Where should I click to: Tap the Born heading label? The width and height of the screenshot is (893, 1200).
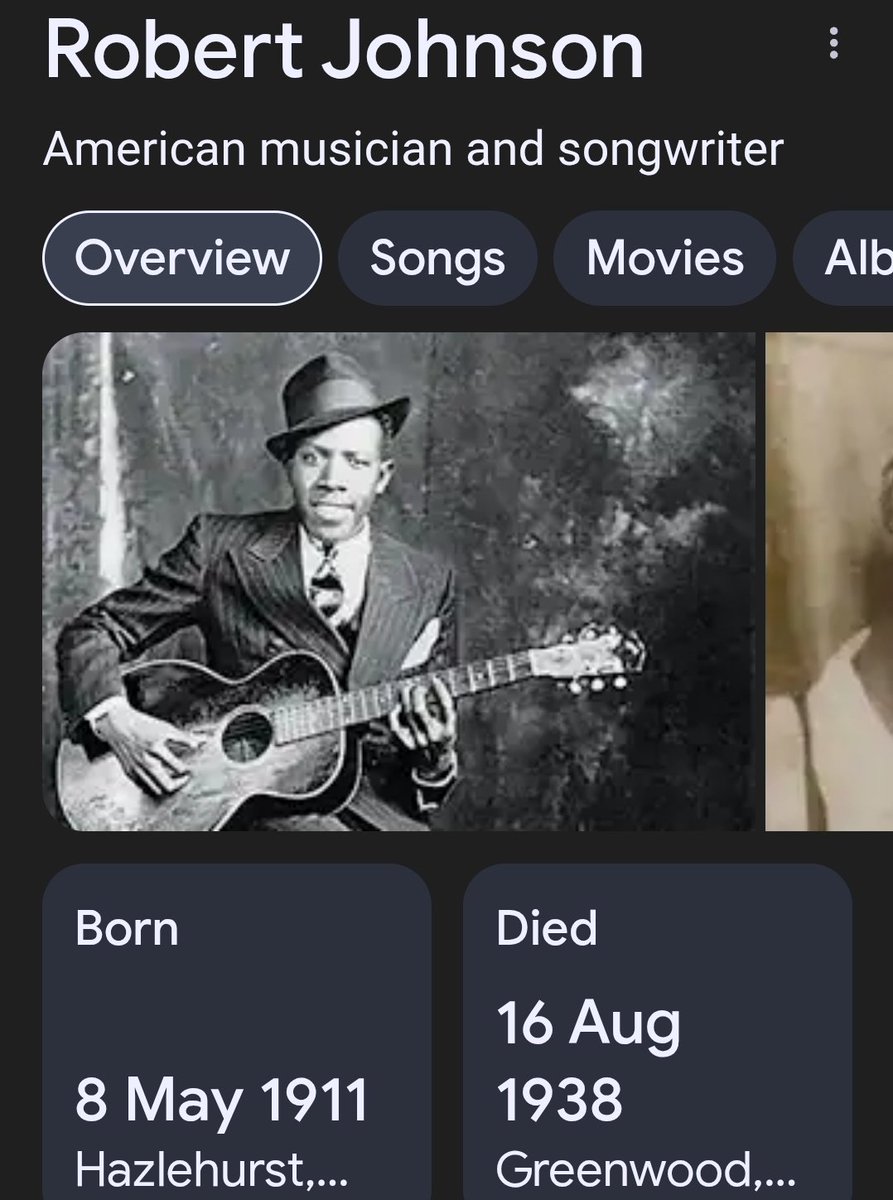pos(127,928)
